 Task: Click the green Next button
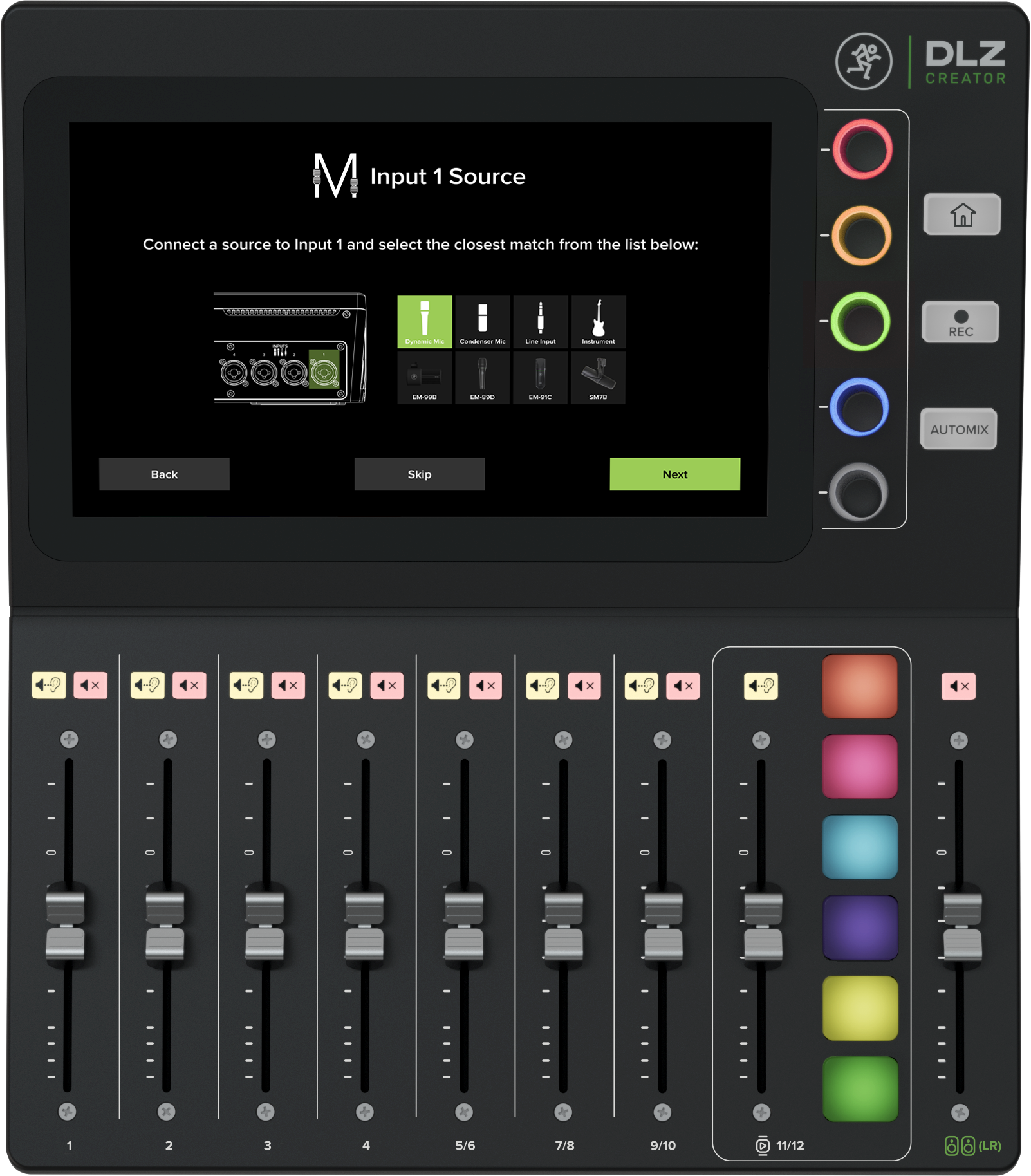(x=674, y=474)
